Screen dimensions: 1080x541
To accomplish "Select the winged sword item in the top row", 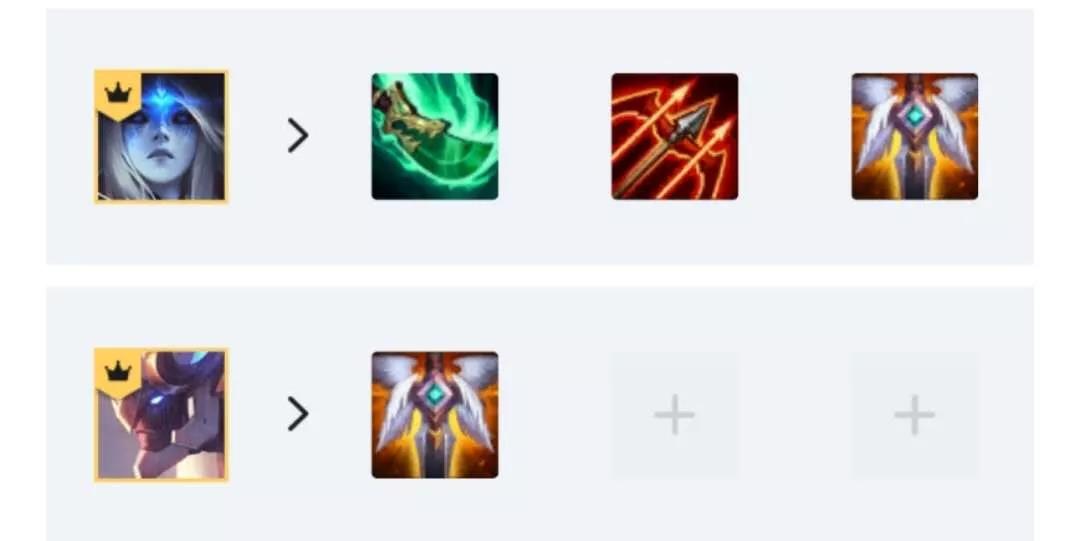I will click(914, 136).
